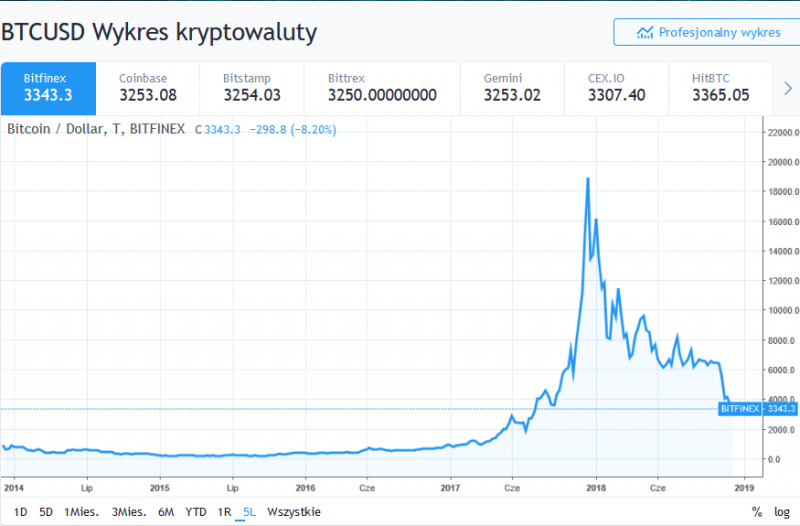This screenshot has width=800, height=526.
Task: Select the Gemini exchange tab
Action: point(511,88)
